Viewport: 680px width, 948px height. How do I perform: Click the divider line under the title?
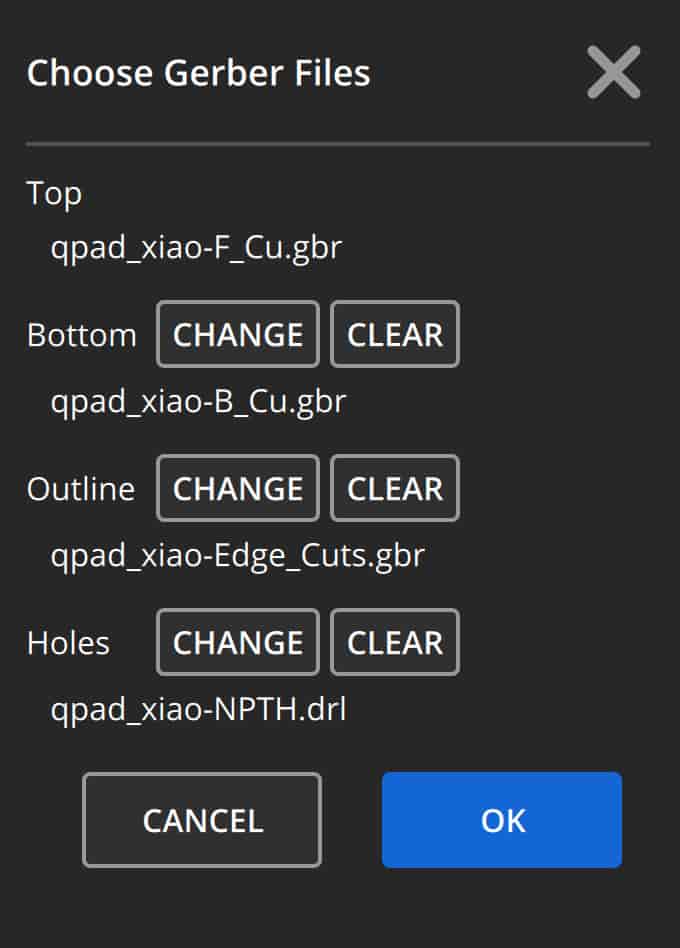(x=338, y=144)
